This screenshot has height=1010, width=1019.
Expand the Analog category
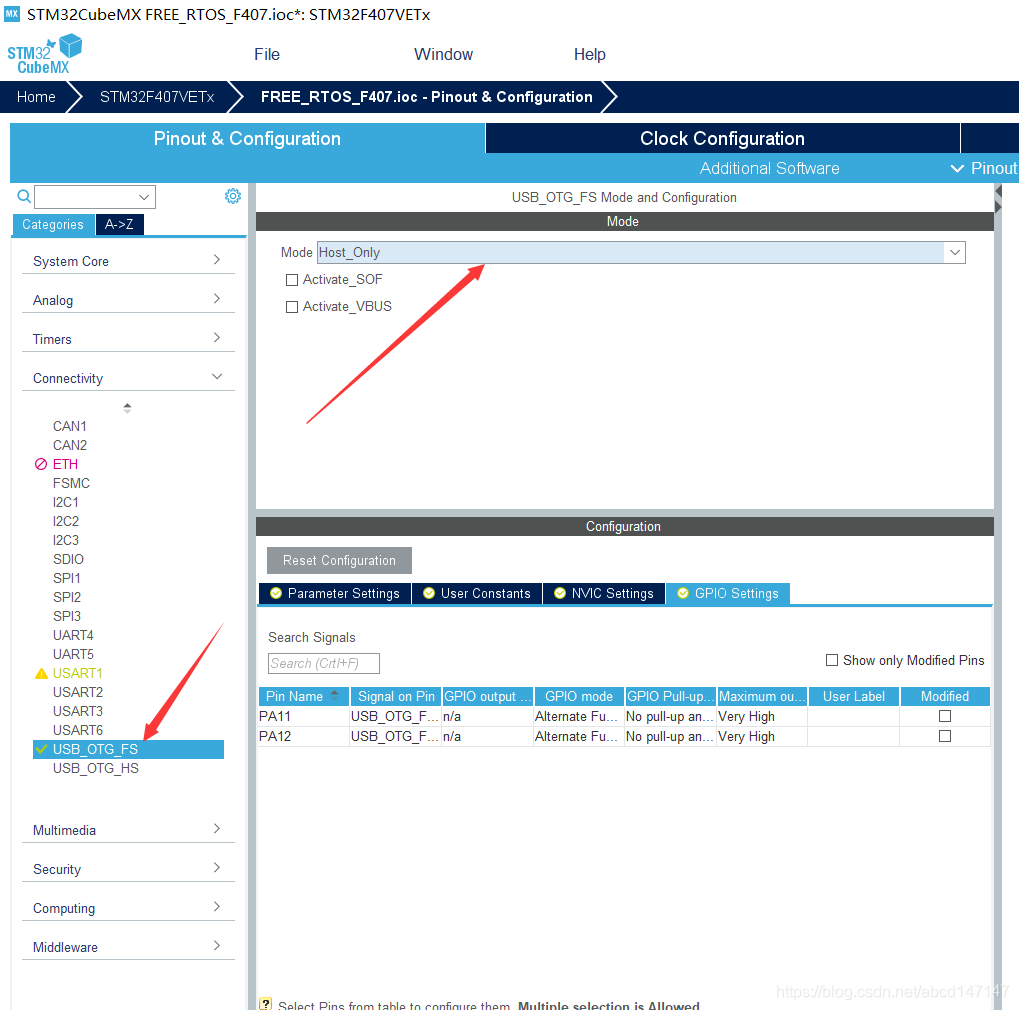pos(128,300)
